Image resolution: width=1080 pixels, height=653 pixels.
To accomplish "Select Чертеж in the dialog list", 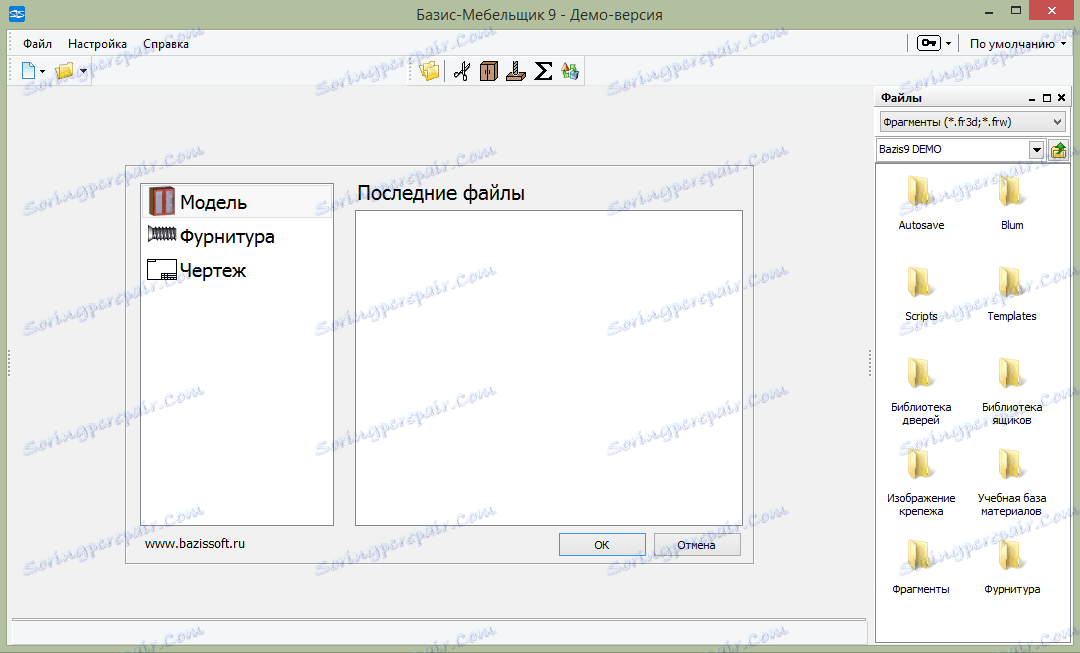I will point(237,270).
